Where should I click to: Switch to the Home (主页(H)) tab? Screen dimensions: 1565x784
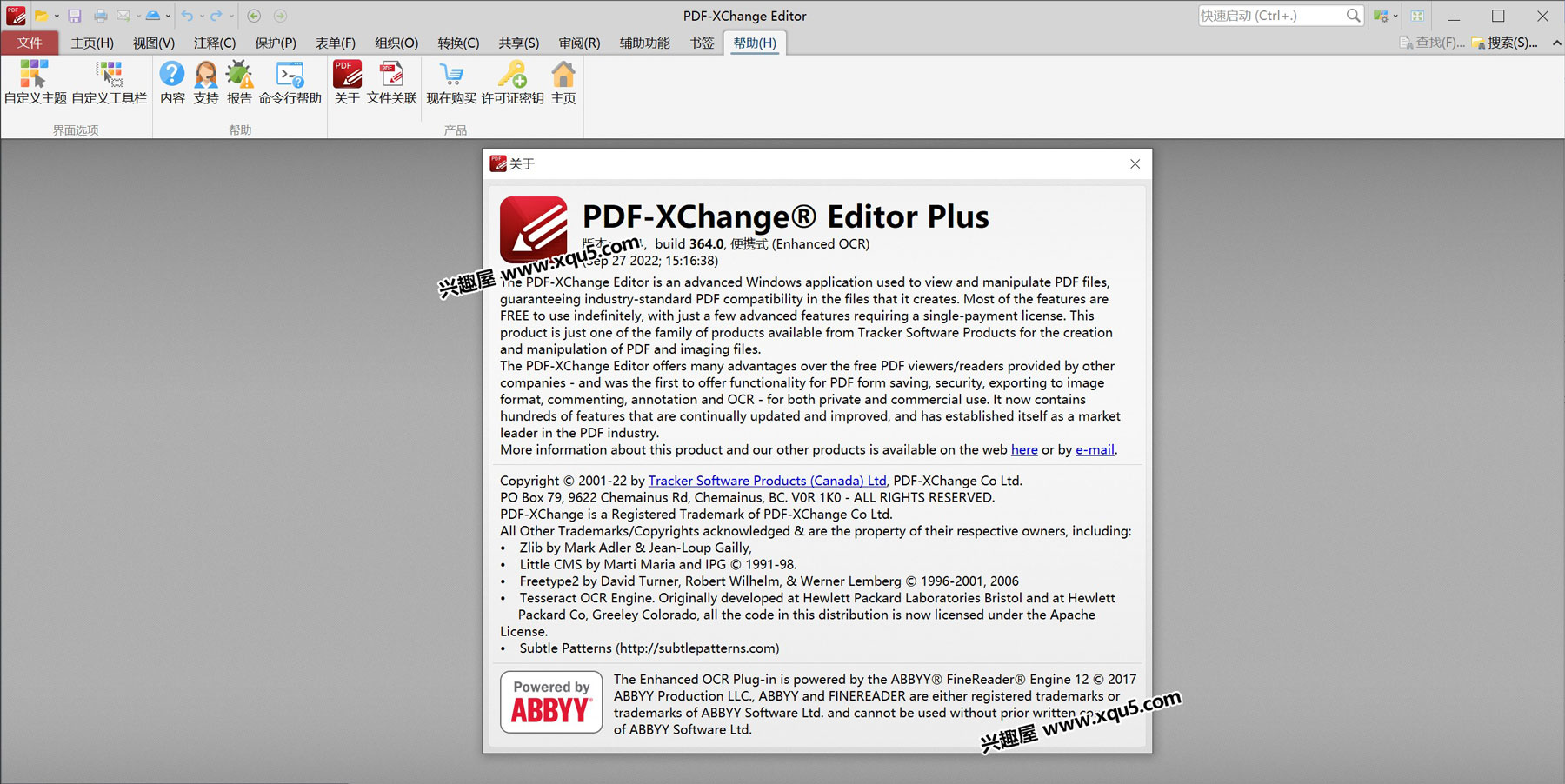[92, 43]
